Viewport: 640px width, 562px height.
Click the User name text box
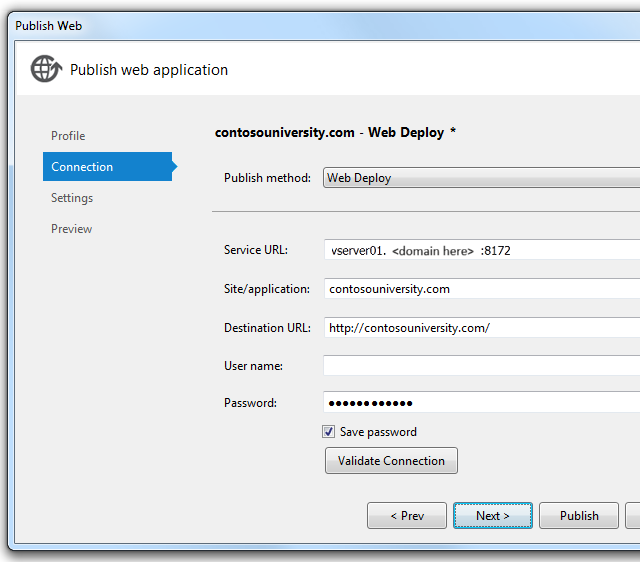[481, 366]
